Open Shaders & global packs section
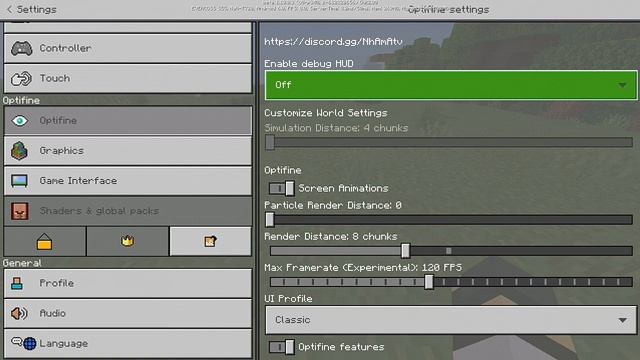Screen dimensions: 640x360 pyautogui.click(x=128, y=211)
